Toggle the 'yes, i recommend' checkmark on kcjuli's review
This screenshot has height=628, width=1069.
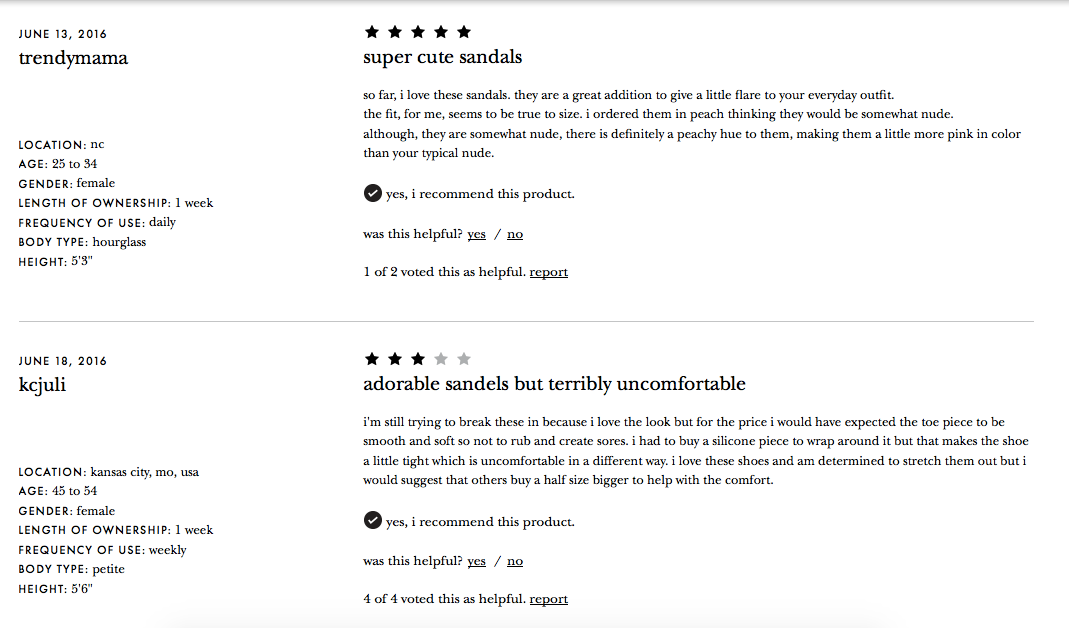point(371,521)
